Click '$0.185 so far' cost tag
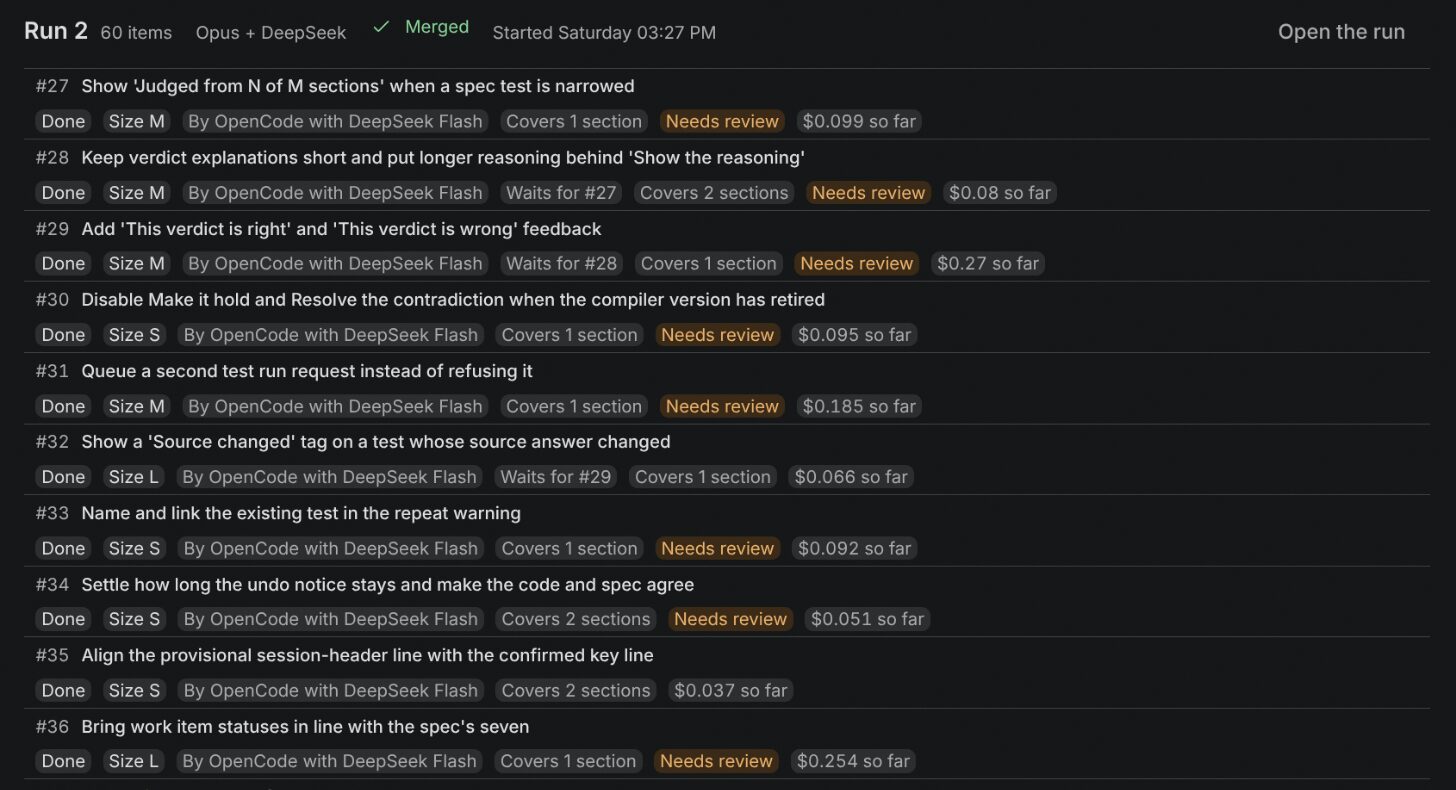The image size is (1456, 790). [859, 406]
